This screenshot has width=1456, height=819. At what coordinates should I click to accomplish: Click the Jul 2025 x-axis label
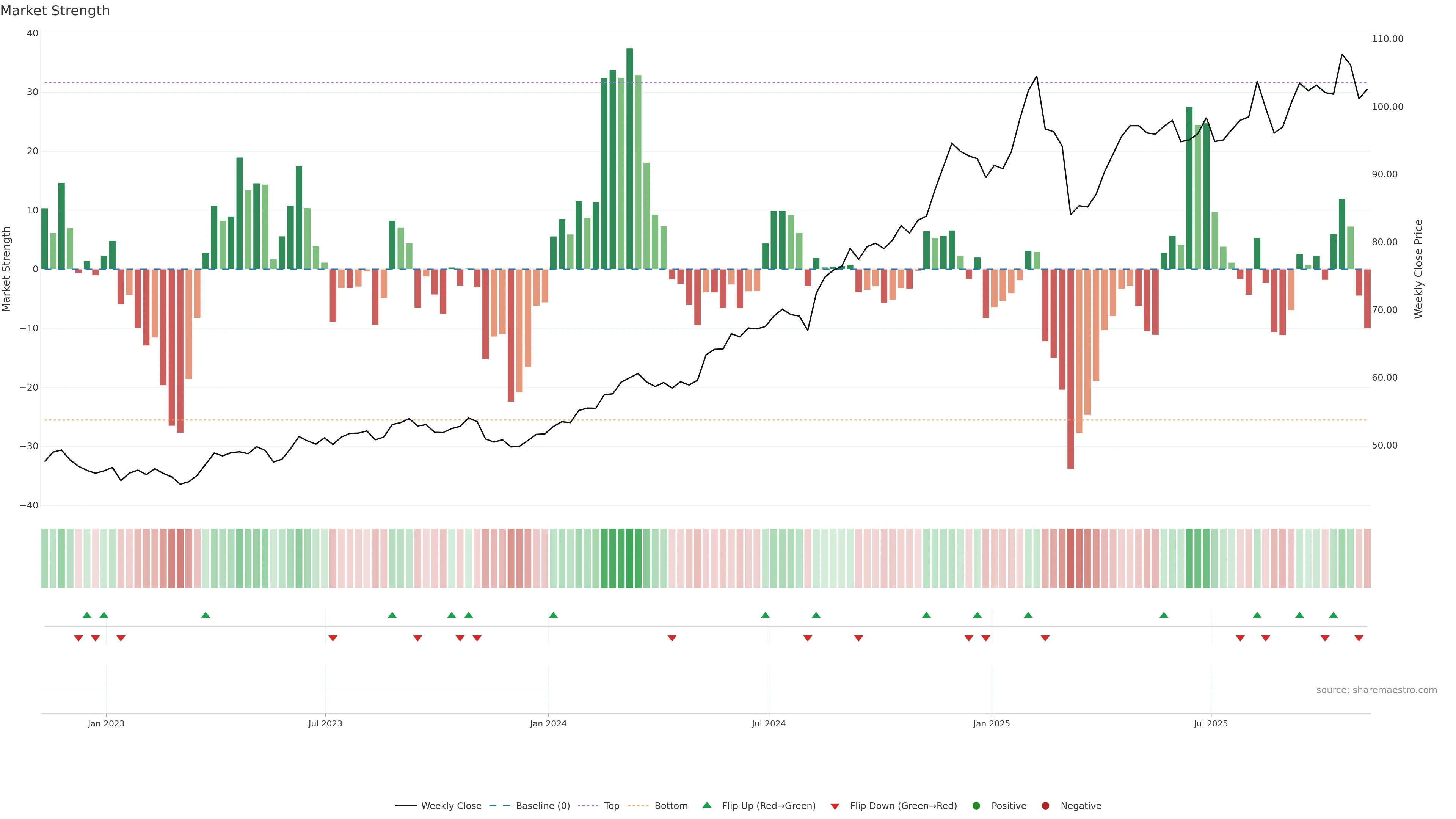click(1211, 723)
